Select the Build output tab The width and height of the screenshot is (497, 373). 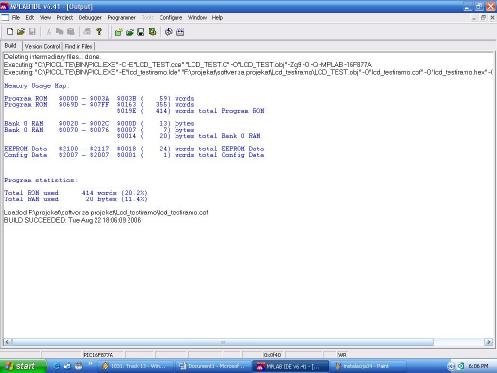[x=10, y=46]
